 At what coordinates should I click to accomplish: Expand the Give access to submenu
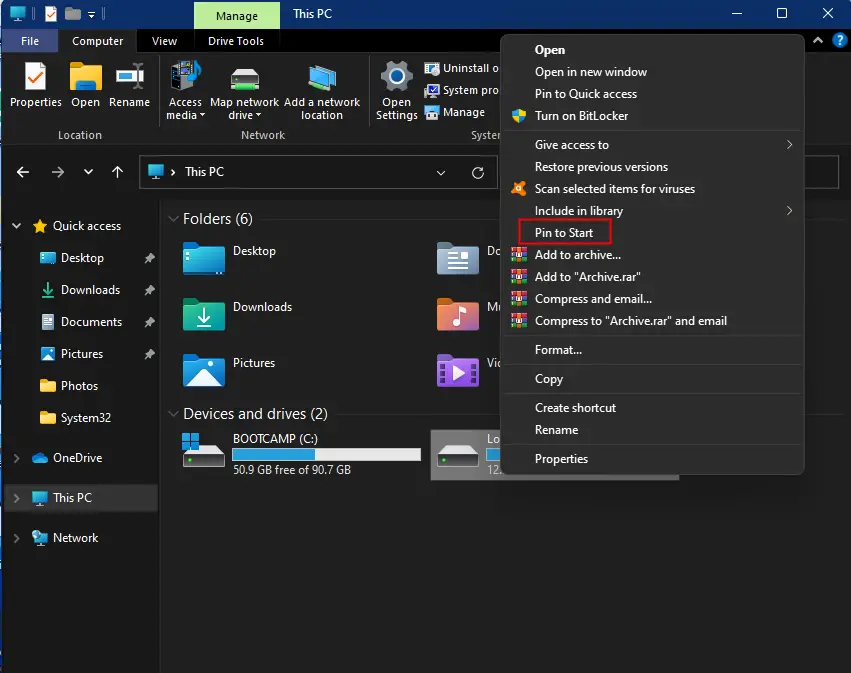point(651,145)
